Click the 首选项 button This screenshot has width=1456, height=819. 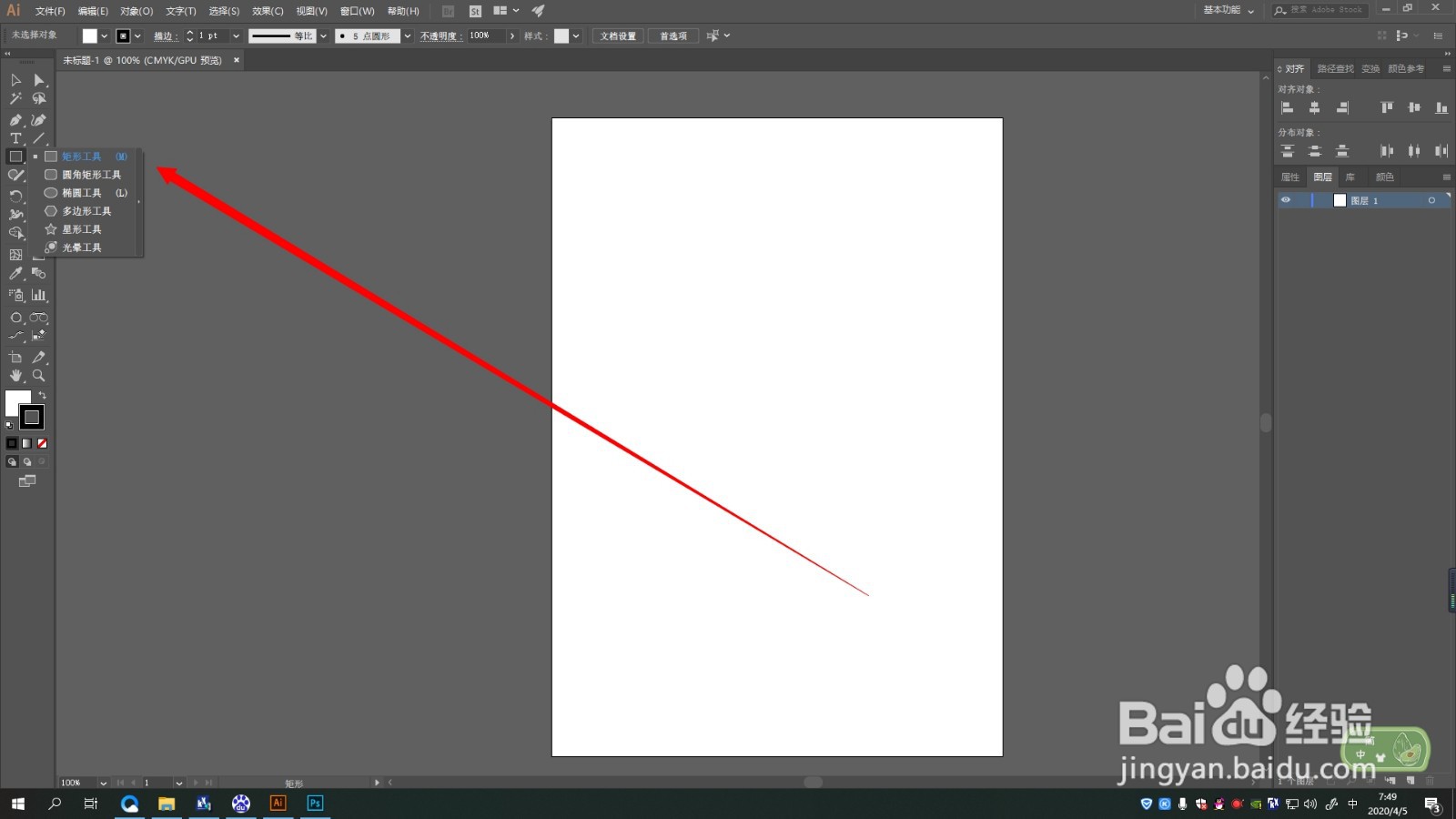673,36
